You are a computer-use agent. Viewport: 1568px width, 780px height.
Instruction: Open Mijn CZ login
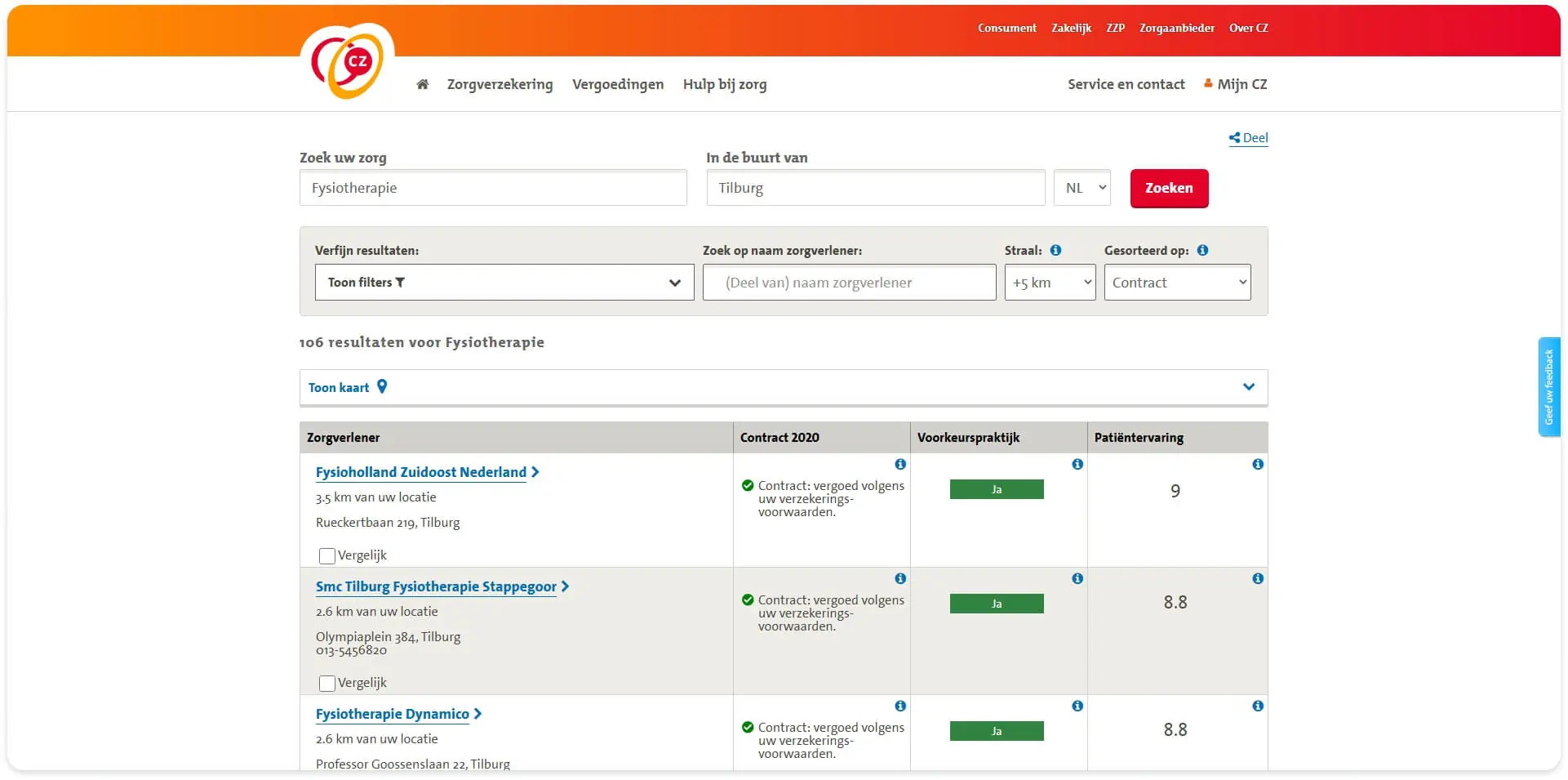1236,84
